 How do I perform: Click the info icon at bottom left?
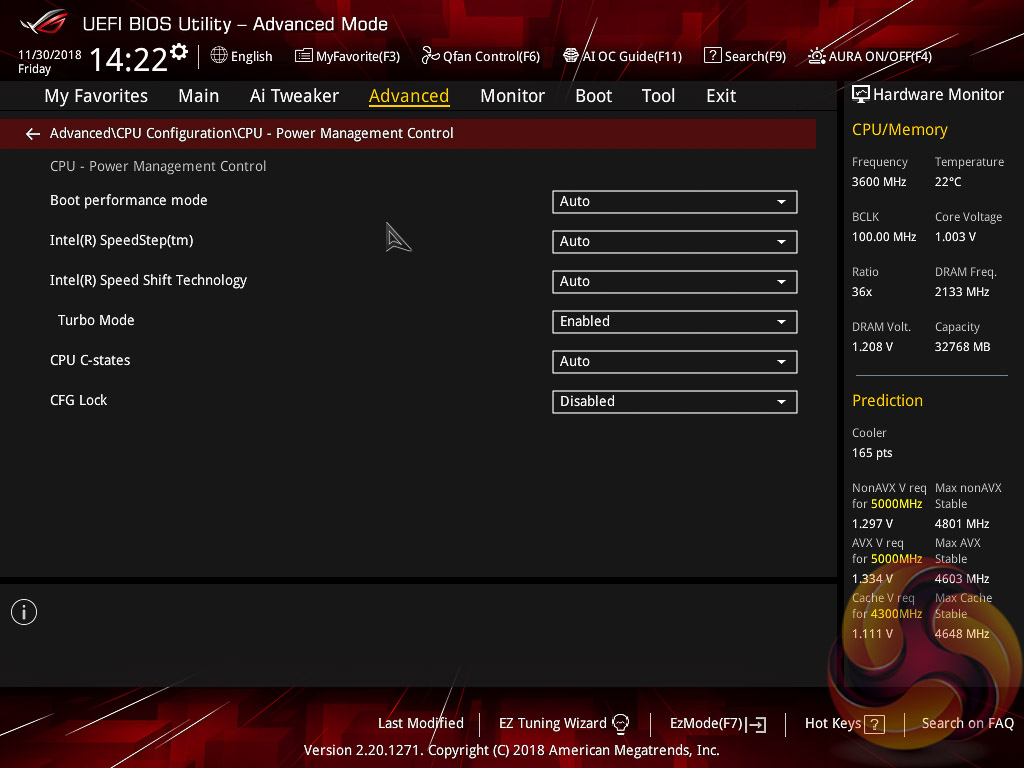[x=23, y=611]
